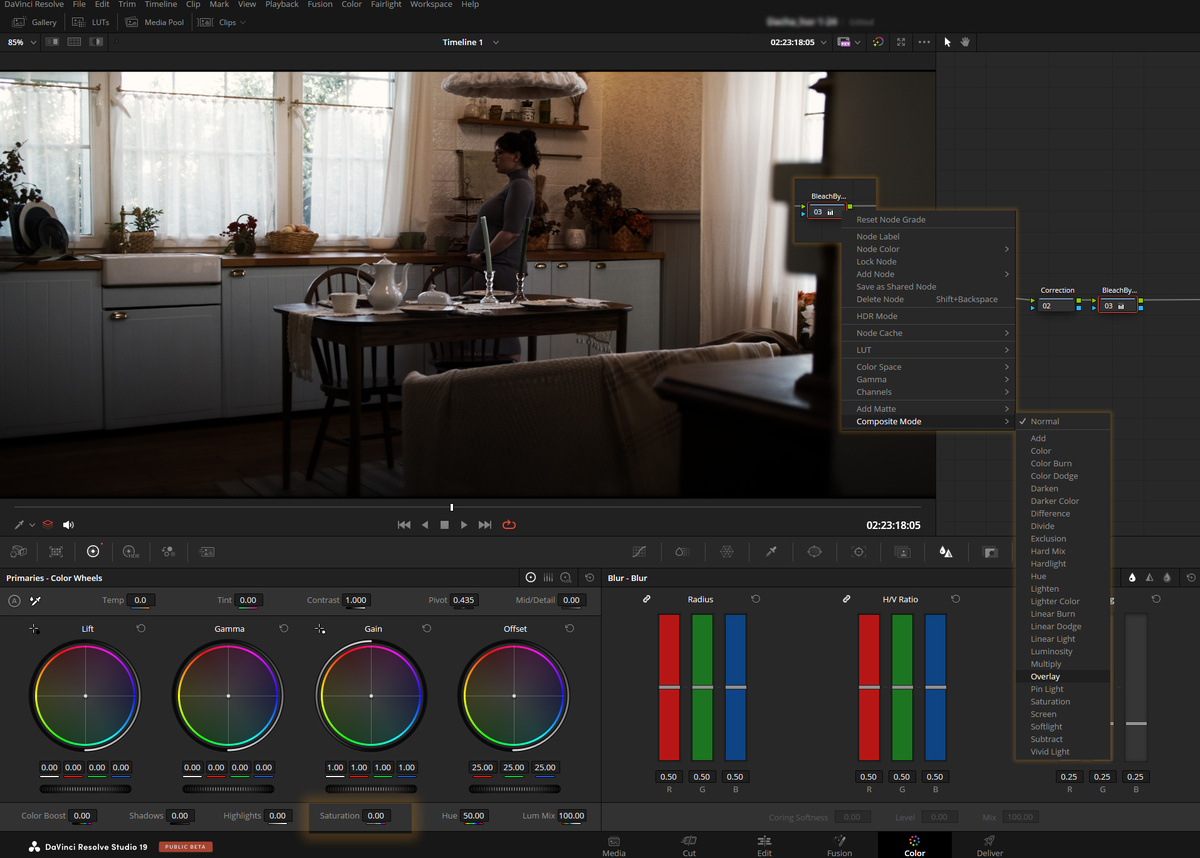Go to the Fusion page

pos(840,846)
